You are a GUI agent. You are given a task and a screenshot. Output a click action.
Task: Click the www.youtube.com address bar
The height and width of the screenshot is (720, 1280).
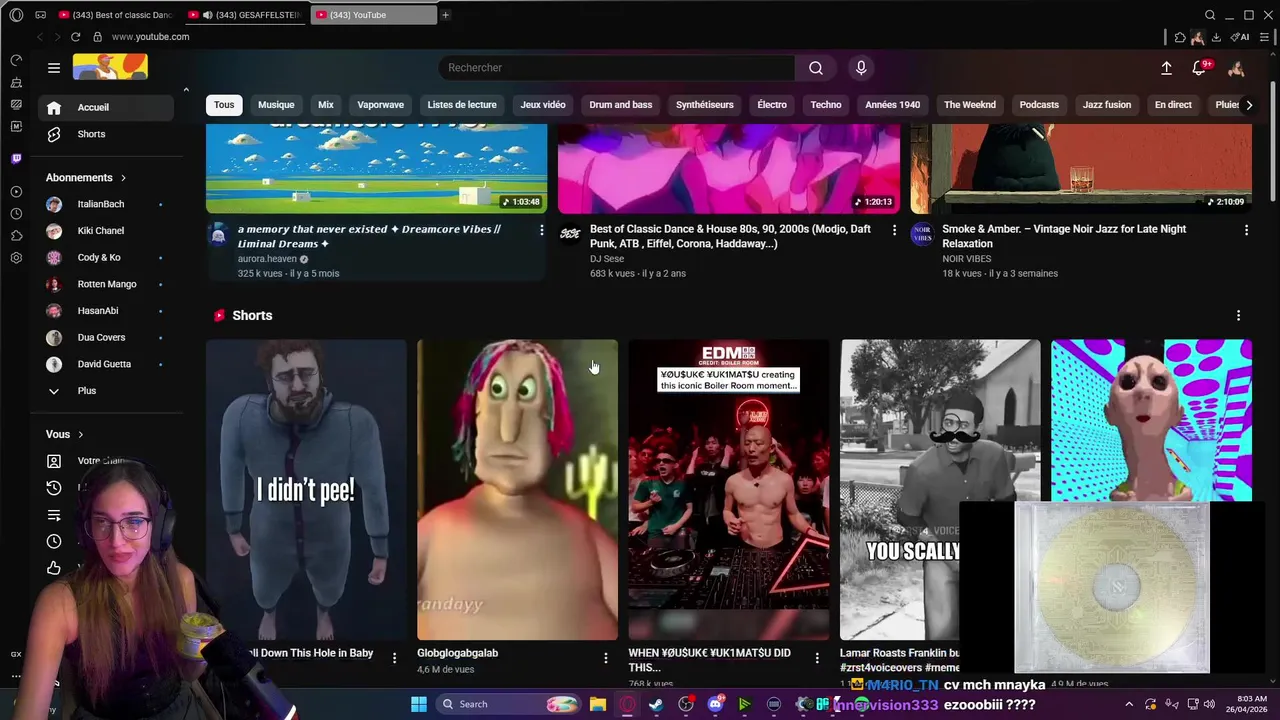pos(150,37)
